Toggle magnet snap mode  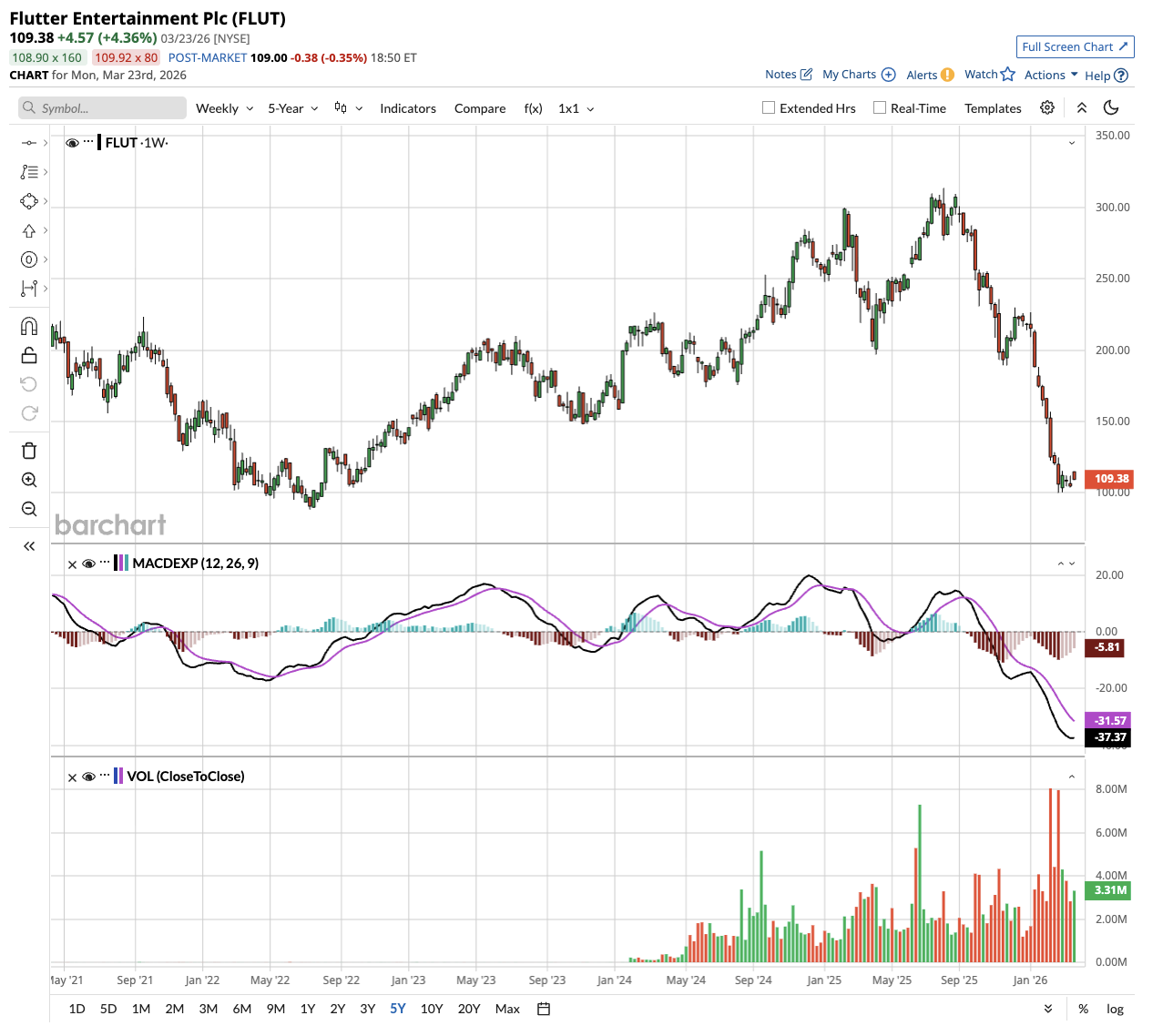[29, 326]
